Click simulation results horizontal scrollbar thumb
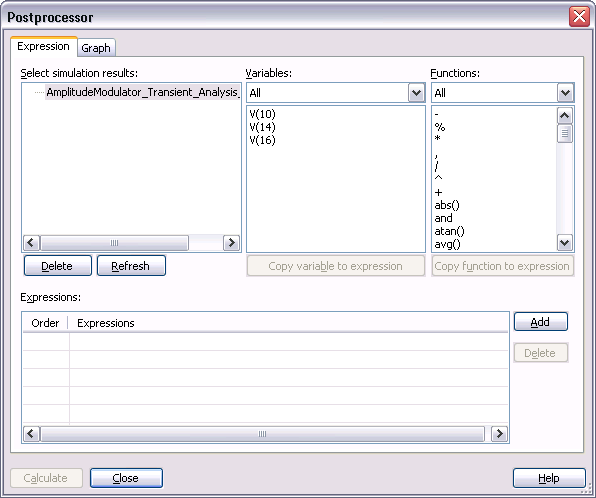 tap(114, 243)
